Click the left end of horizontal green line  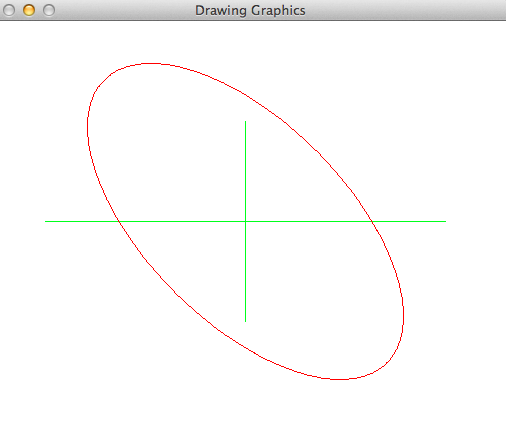[x=46, y=221]
